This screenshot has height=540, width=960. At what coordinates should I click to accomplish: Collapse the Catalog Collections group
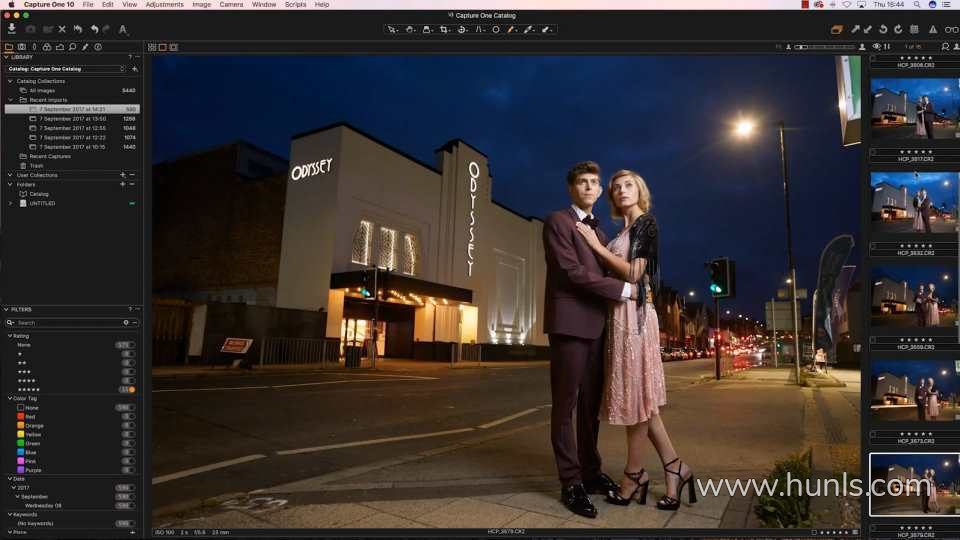(10, 81)
